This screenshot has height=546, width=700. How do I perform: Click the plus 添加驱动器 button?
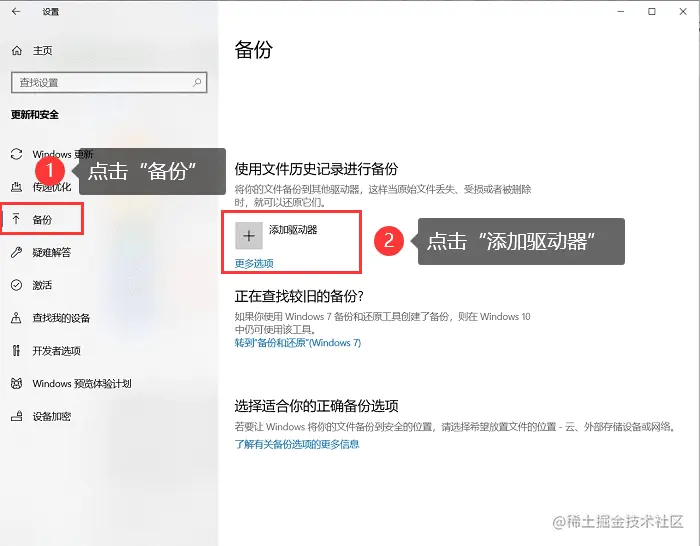point(249,236)
